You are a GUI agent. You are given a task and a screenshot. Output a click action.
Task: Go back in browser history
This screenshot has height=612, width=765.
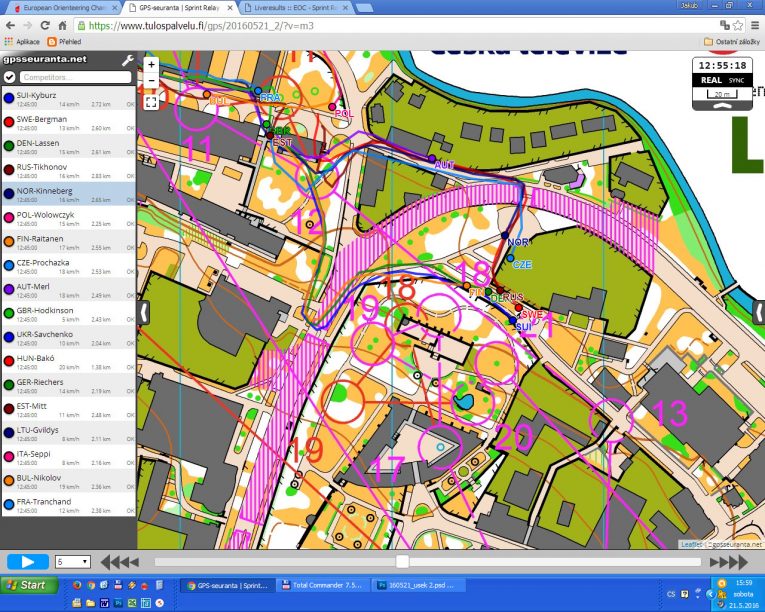(10, 25)
